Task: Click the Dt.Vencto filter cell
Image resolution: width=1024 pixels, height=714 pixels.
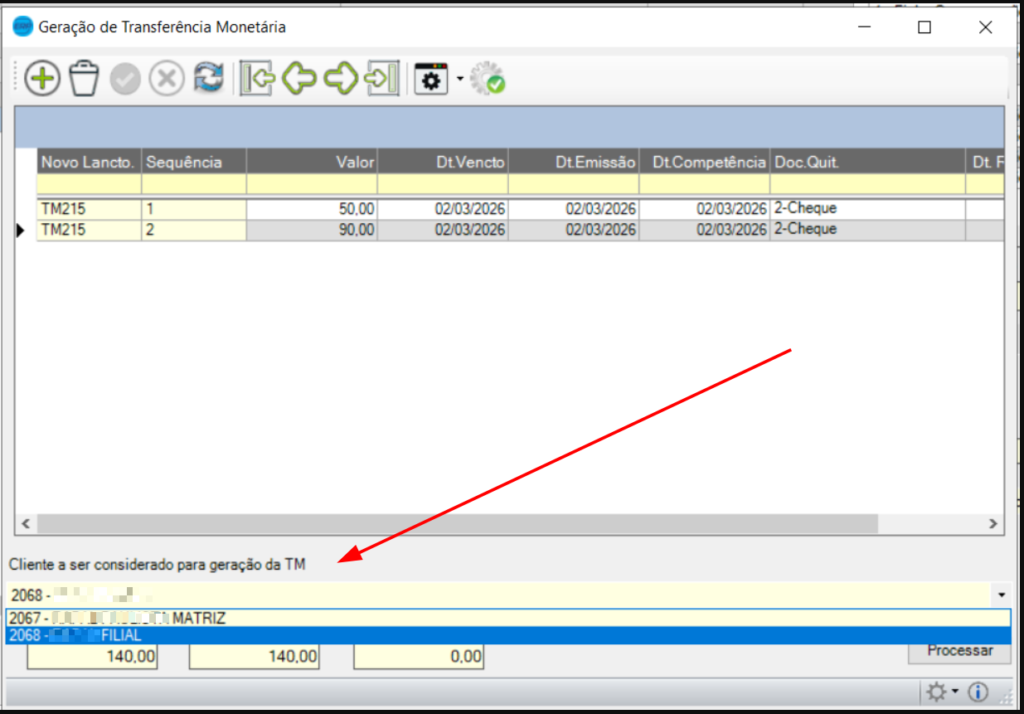Action: pos(442,185)
